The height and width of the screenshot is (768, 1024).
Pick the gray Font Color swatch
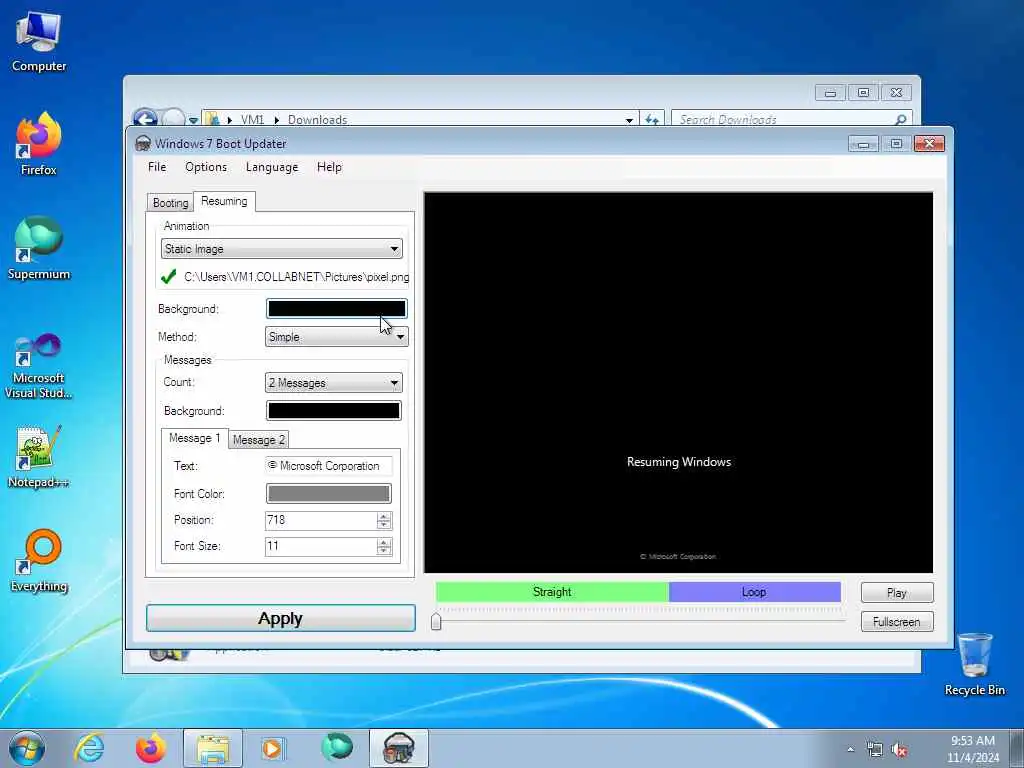[328, 494]
